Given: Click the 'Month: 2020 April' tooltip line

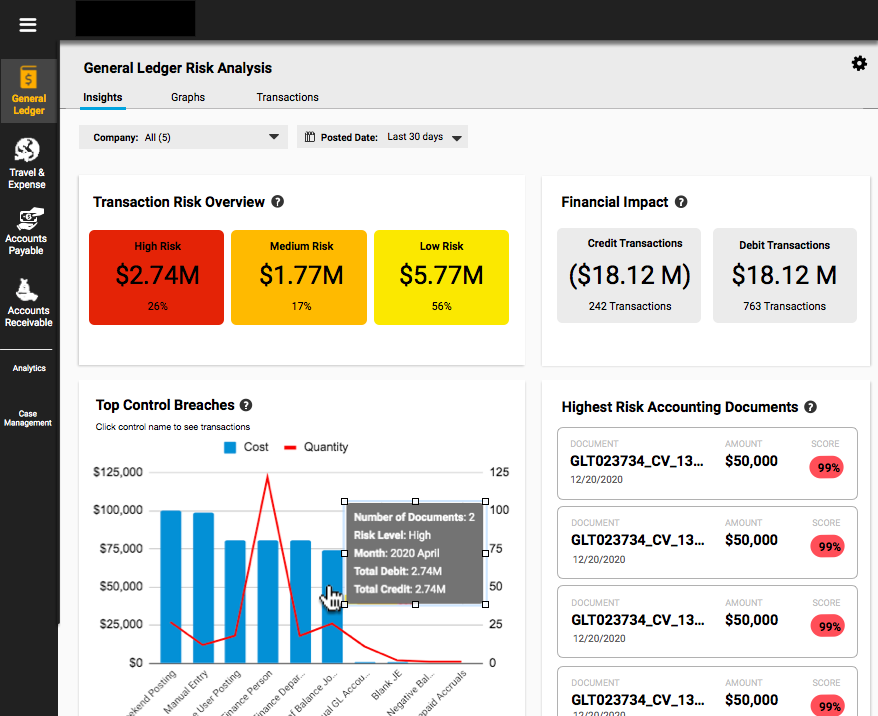Looking at the screenshot, I should point(396,553).
